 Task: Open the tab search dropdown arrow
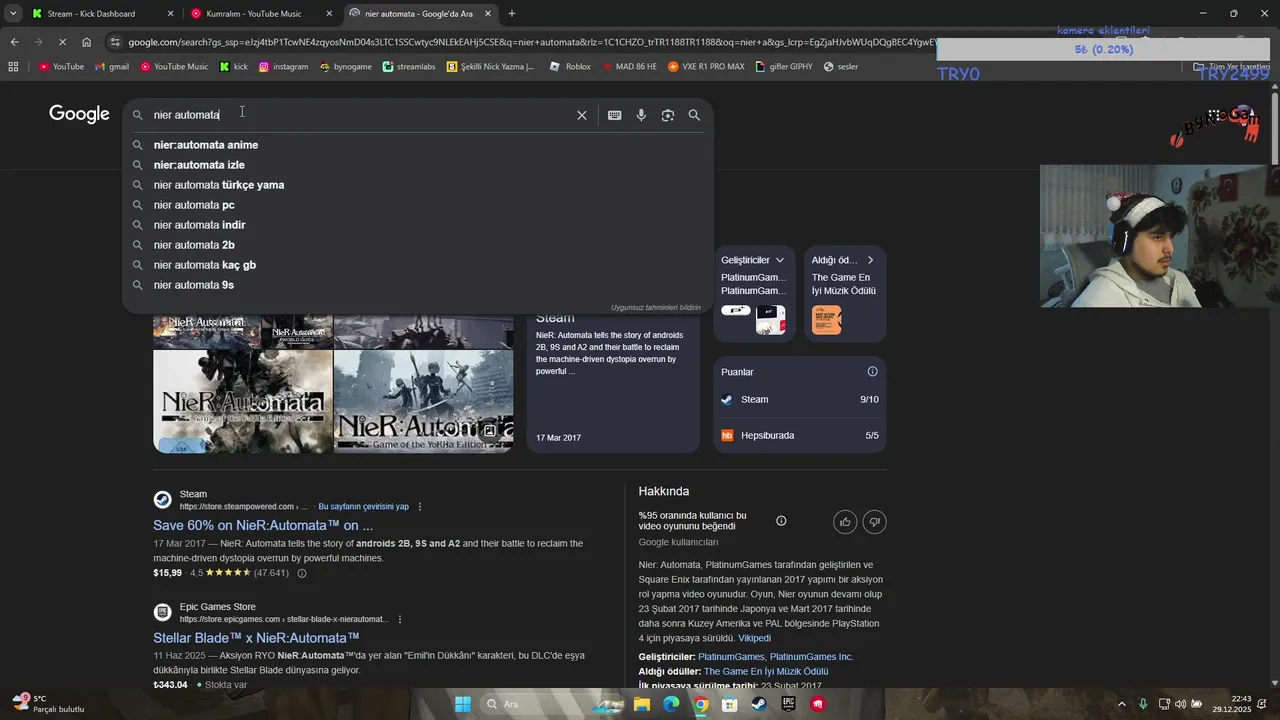[x=13, y=13]
